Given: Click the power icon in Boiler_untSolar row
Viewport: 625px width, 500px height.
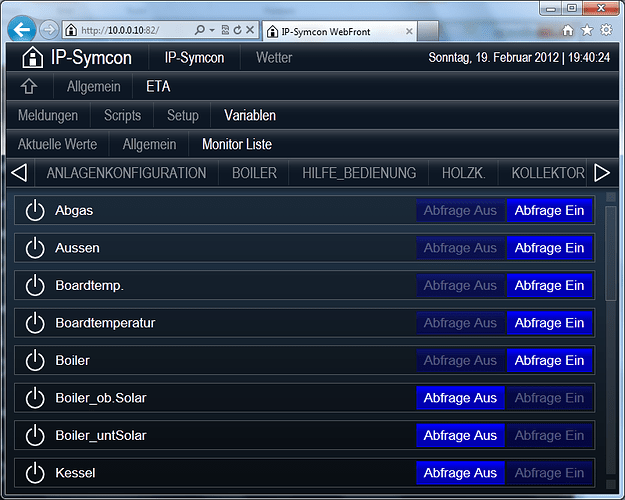Looking at the screenshot, I should click(35, 435).
